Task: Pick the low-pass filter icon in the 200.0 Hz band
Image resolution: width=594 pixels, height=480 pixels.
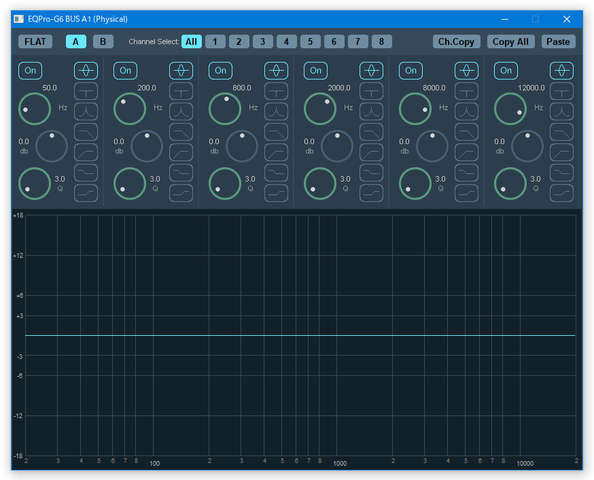Action: 181,132
